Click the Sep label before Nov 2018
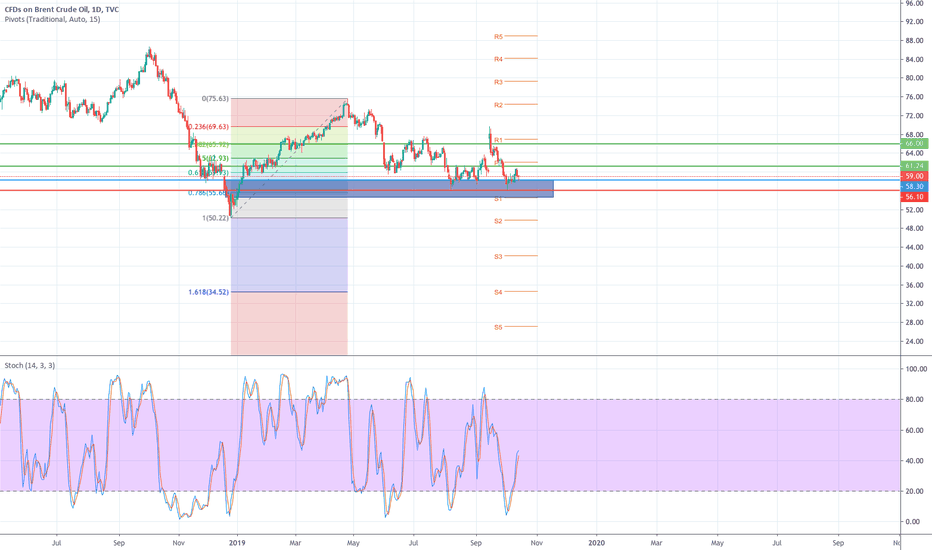The image size is (932, 550). (x=119, y=543)
